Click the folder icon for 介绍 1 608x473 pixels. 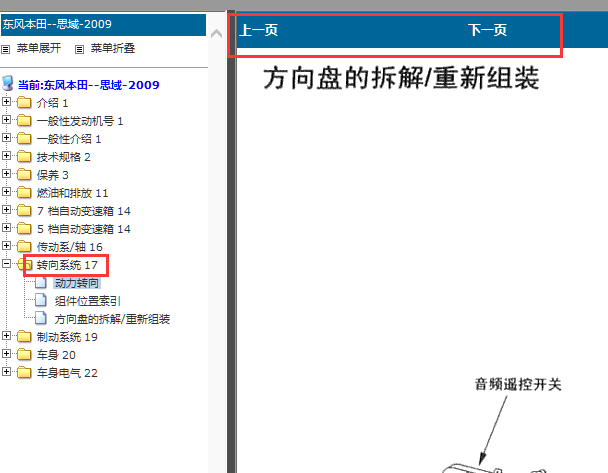[x=24, y=103]
